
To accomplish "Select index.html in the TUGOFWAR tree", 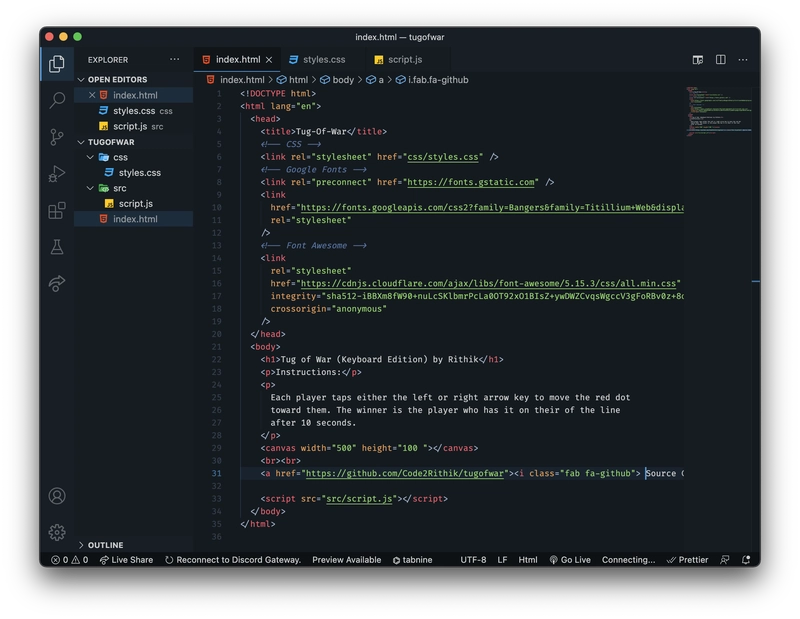I will pyautogui.click(x=134, y=219).
